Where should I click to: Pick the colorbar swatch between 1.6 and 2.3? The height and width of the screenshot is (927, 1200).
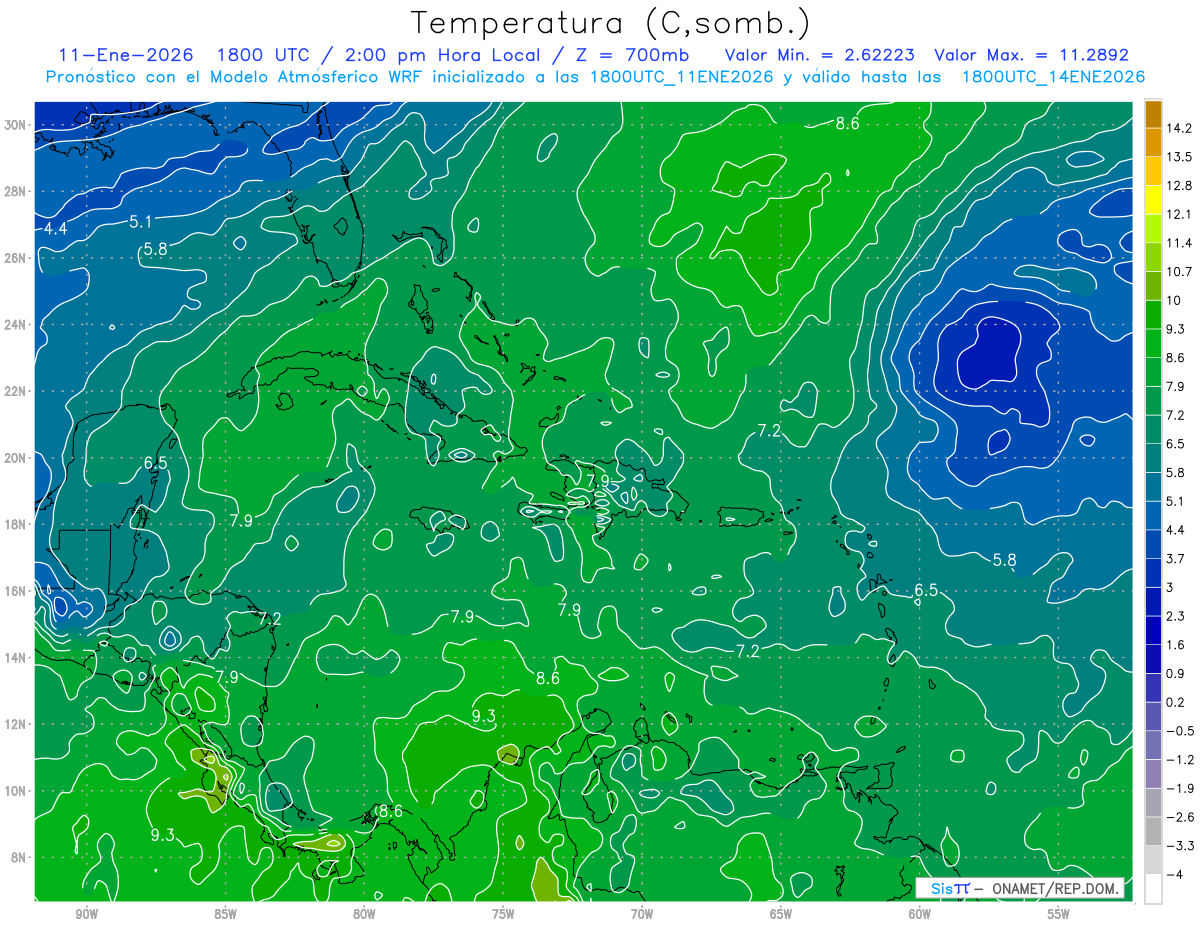pos(1153,630)
